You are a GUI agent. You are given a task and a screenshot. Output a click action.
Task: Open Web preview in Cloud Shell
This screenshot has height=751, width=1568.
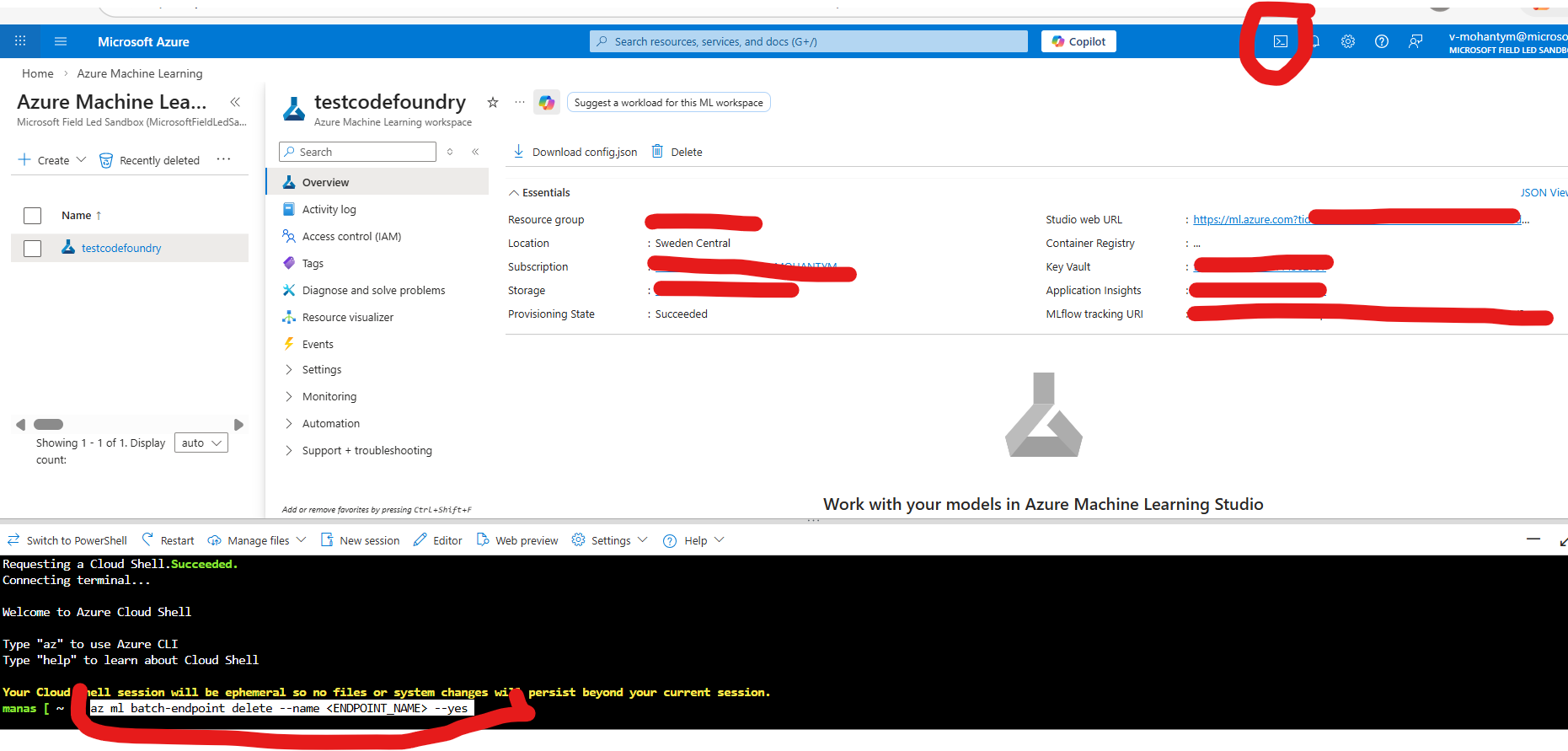[517, 540]
